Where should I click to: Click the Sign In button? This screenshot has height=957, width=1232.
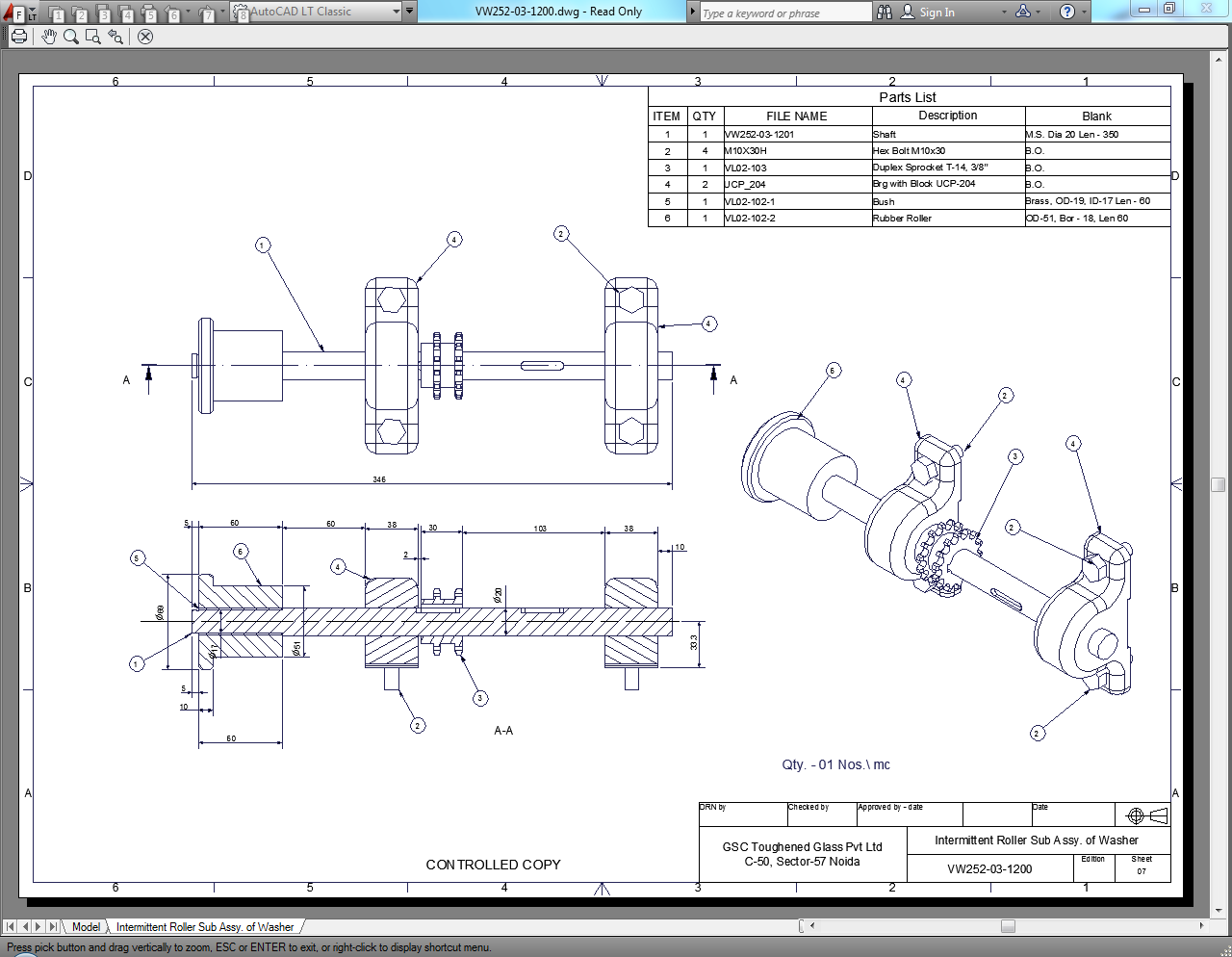point(928,13)
